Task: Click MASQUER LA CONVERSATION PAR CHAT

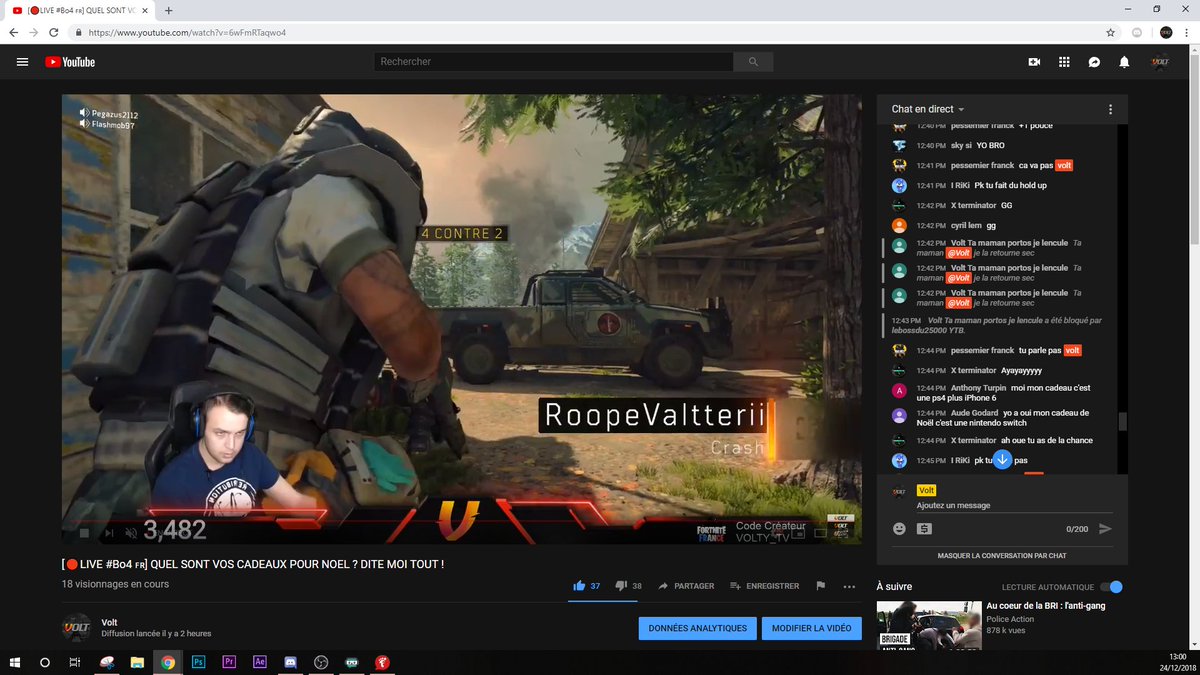Action: click(x=1002, y=555)
